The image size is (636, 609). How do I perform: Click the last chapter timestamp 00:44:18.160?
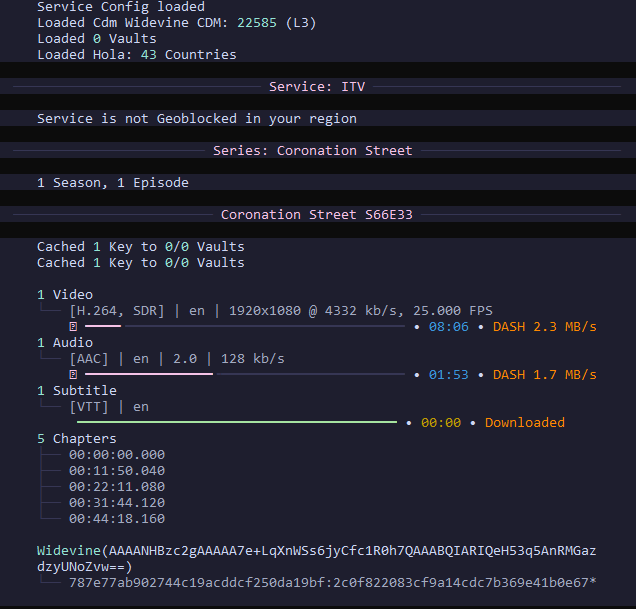117,519
